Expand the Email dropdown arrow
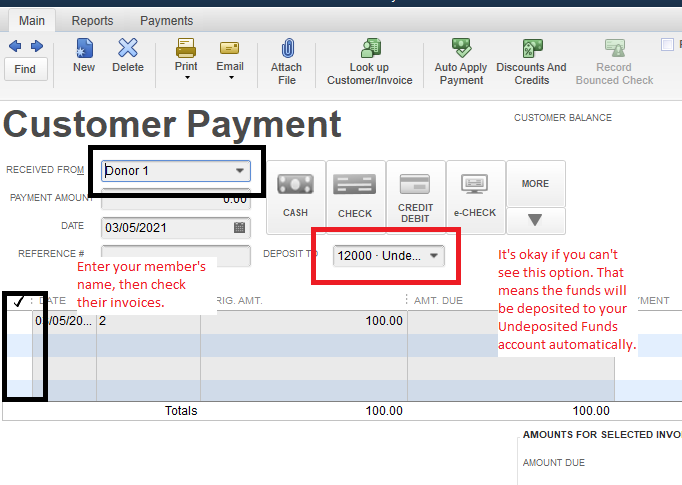The width and height of the screenshot is (682, 485). pyautogui.click(x=231, y=78)
